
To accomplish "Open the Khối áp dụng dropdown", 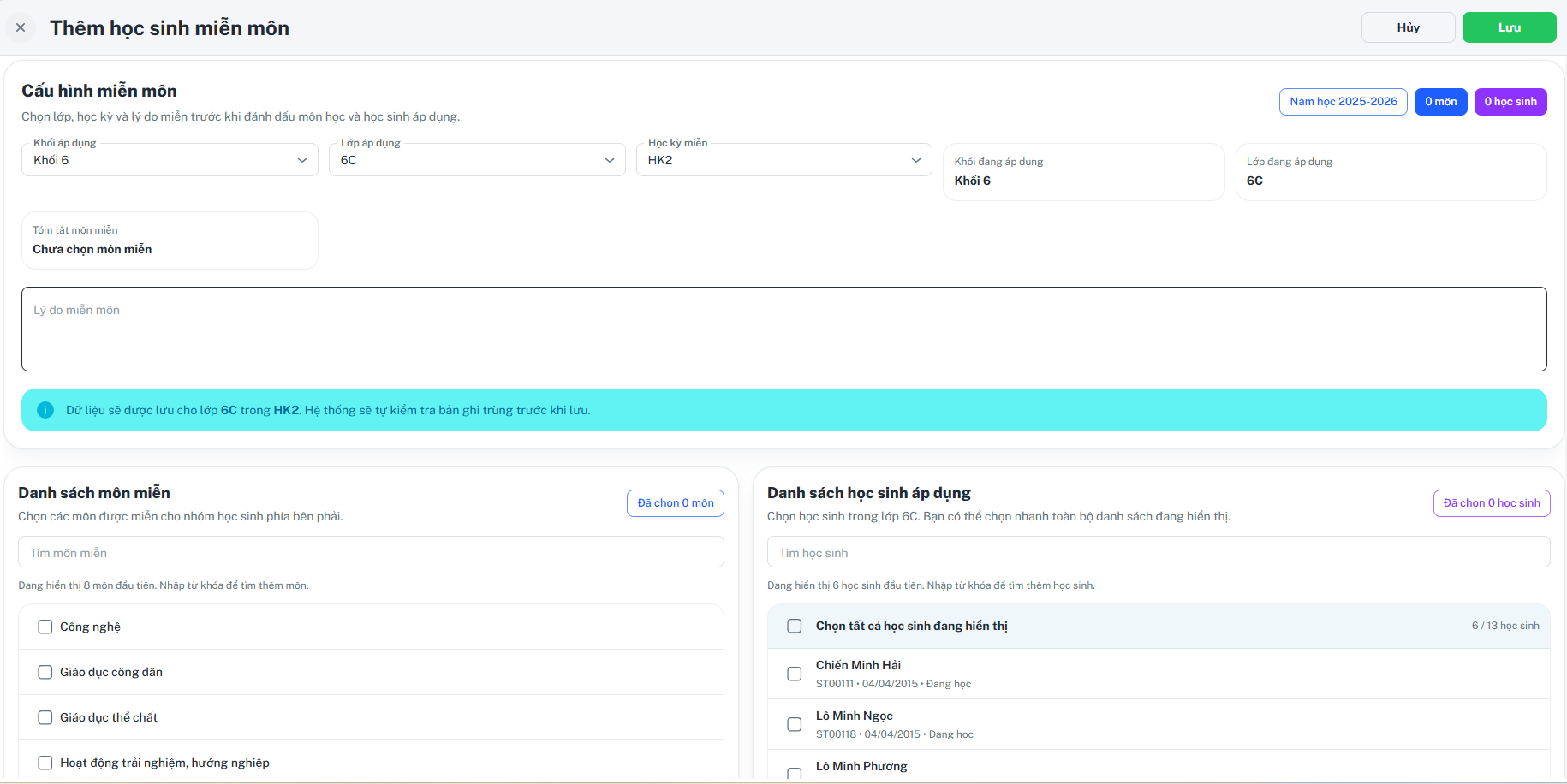I will [170, 160].
